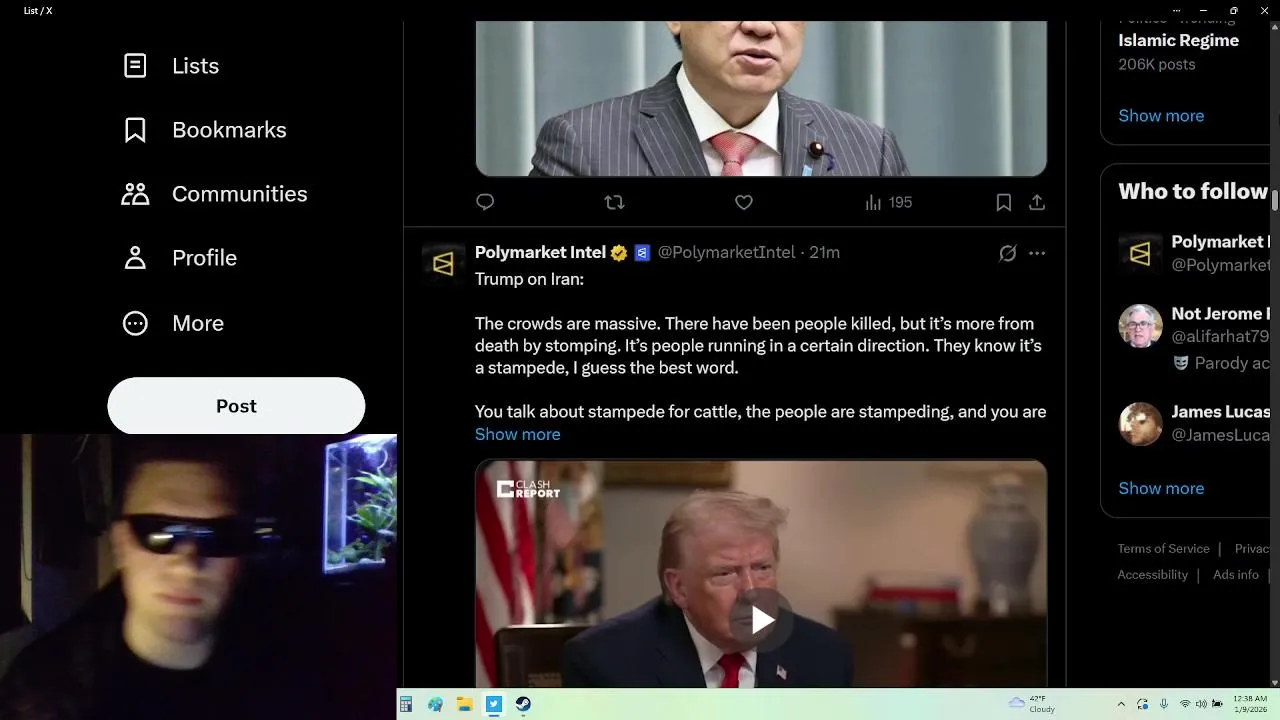The width and height of the screenshot is (1280, 720).
Task: Expand the More menu in sidebar
Action: click(x=173, y=323)
